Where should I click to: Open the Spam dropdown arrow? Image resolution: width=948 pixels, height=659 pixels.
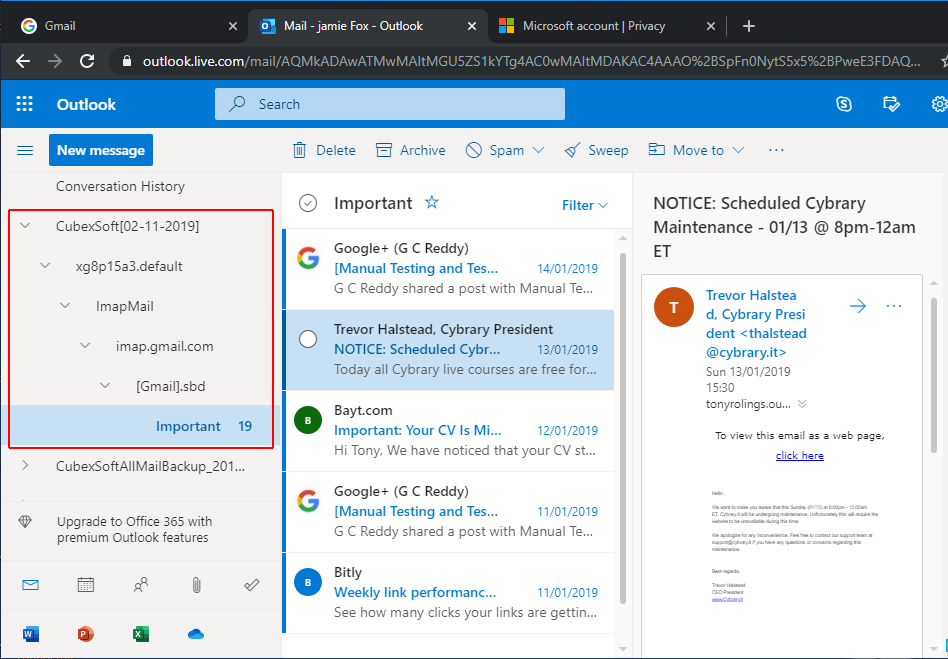tap(538, 150)
